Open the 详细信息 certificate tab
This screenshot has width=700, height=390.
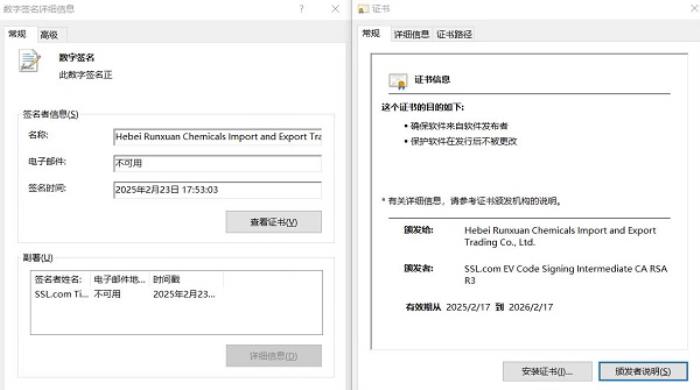click(411, 34)
